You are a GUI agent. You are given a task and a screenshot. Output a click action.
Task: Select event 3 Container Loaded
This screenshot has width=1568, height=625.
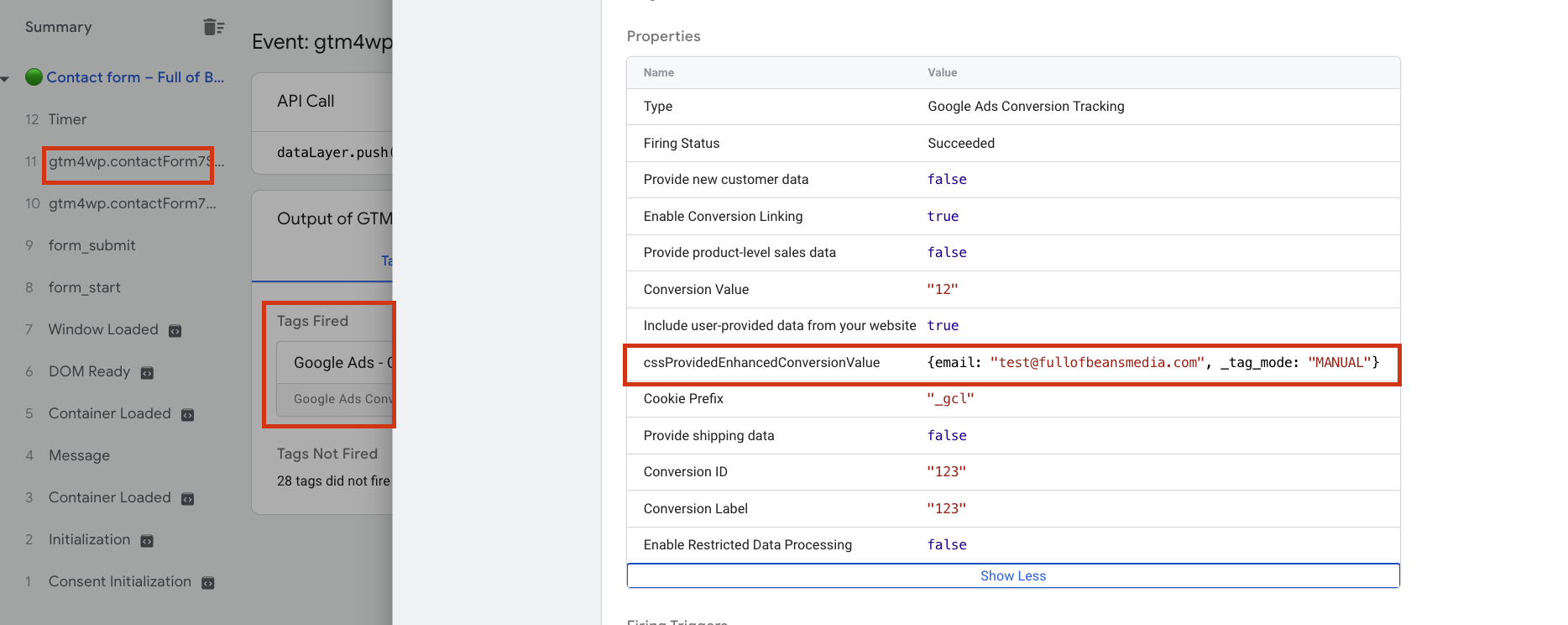point(109,497)
